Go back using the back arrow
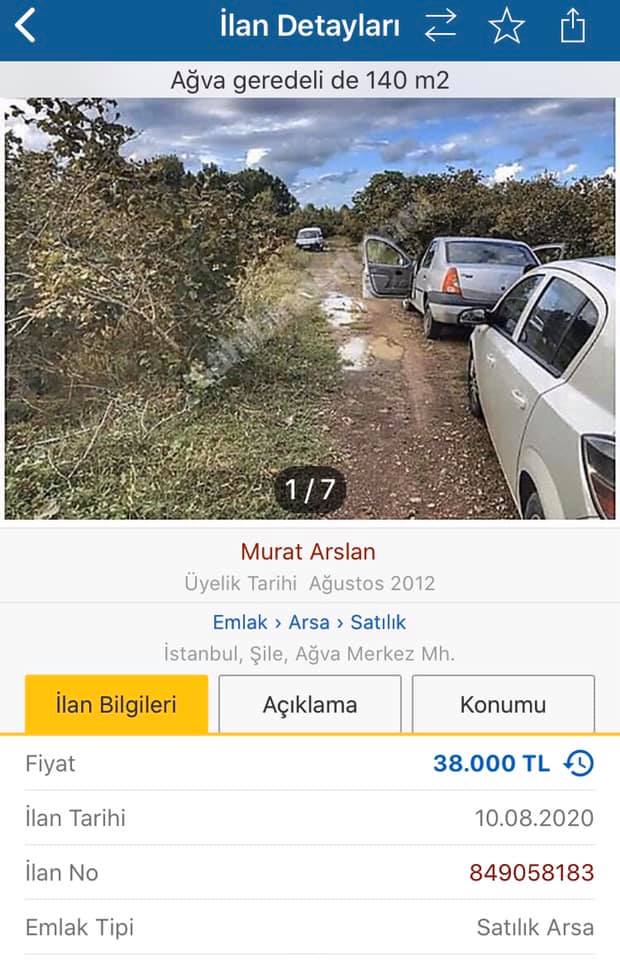 point(26,26)
